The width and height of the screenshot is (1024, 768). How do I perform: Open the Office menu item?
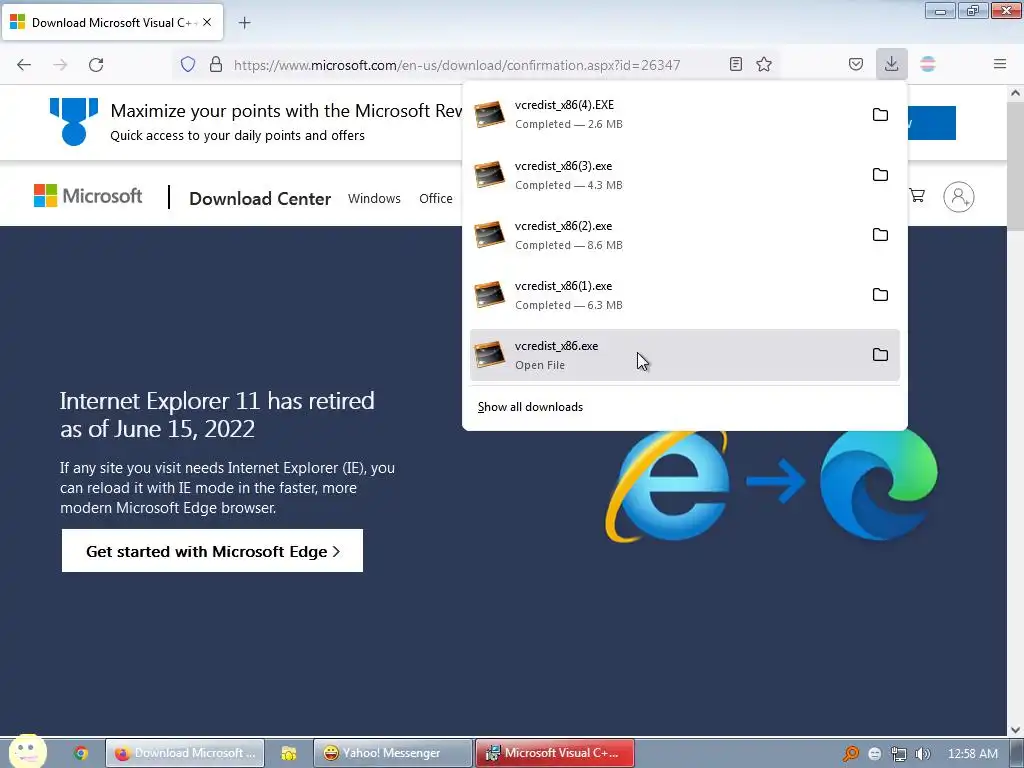436,199
